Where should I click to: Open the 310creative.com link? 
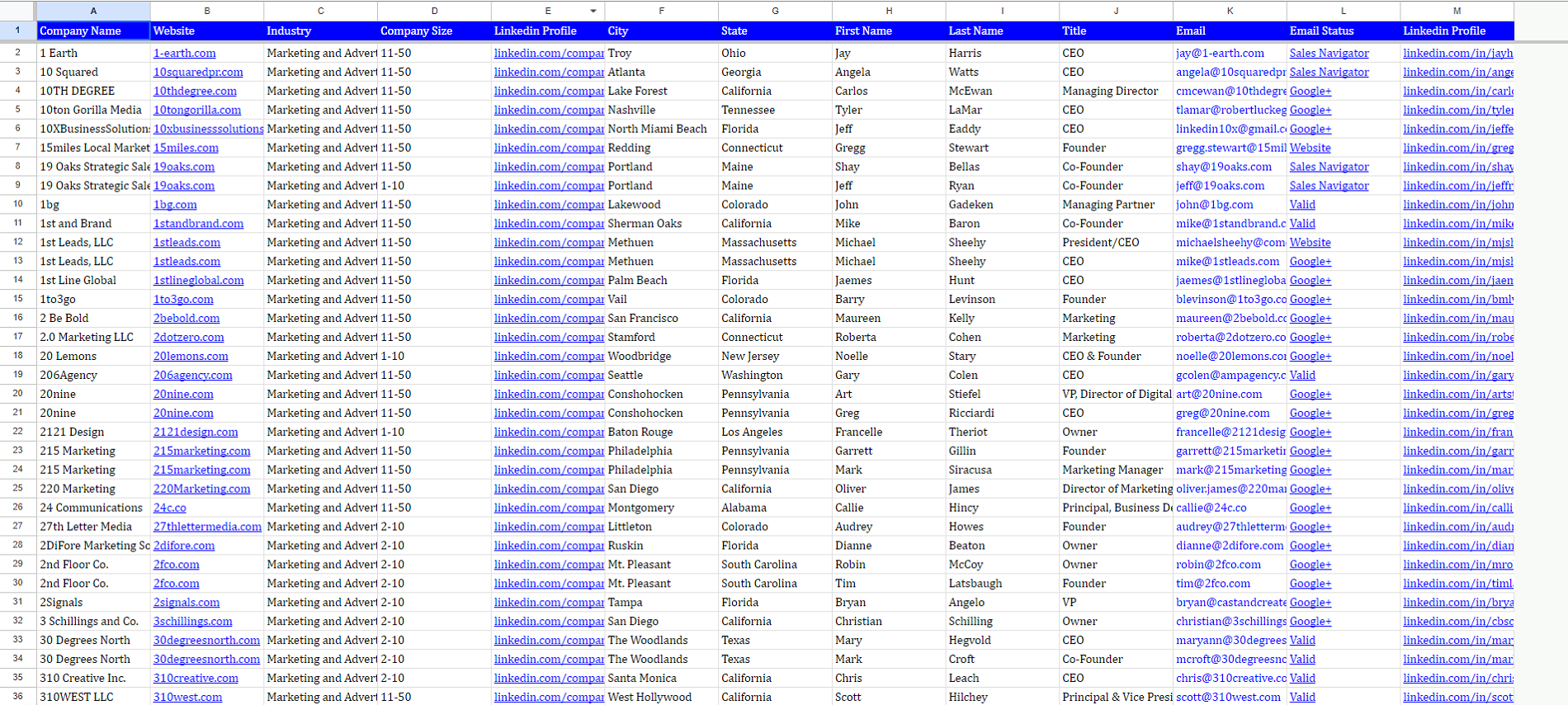tap(196, 679)
